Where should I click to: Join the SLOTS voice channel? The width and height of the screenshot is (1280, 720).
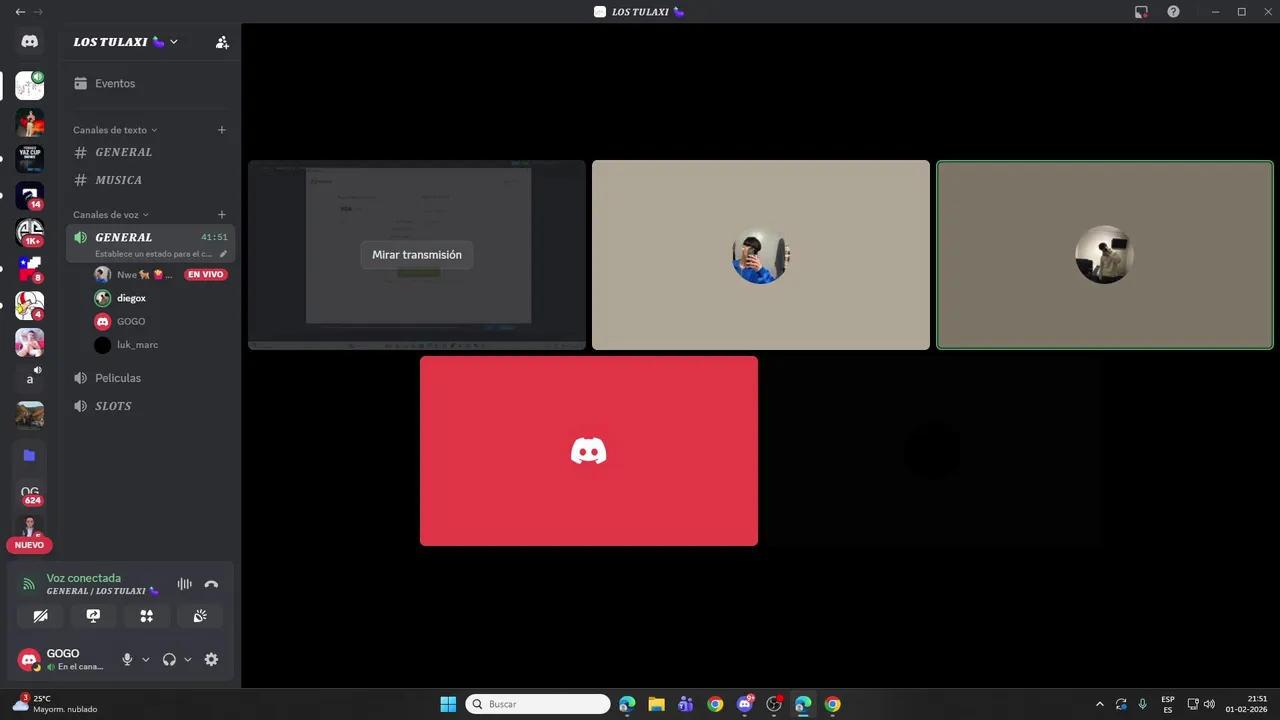pyautogui.click(x=150, y=406)
